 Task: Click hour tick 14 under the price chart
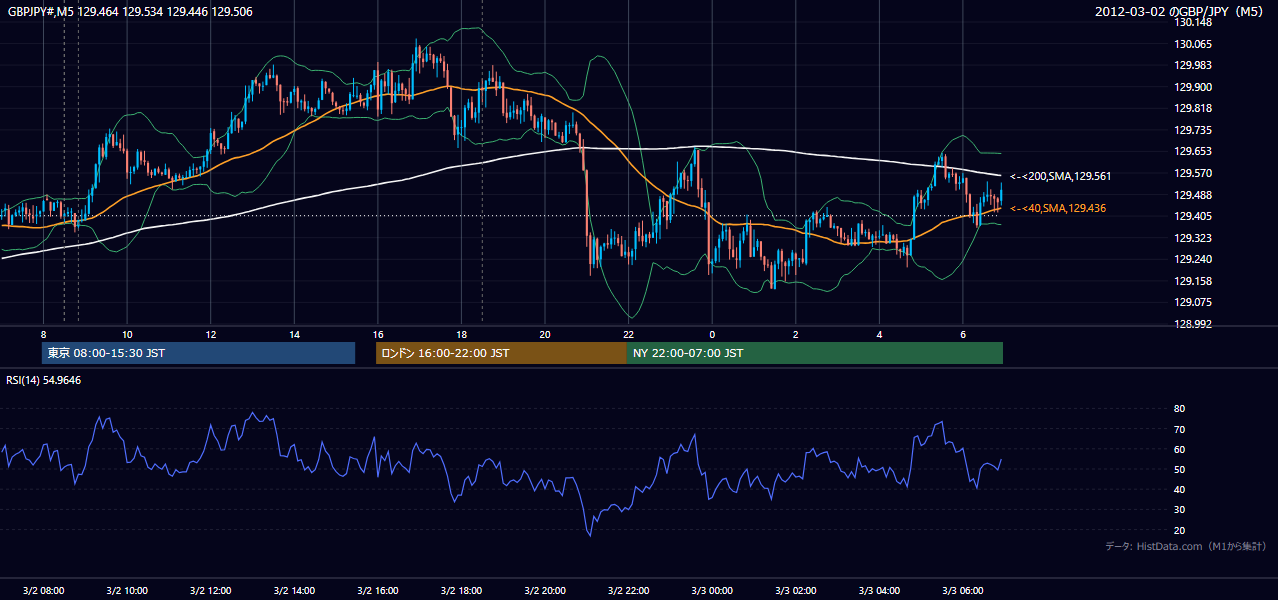(294, 334)
